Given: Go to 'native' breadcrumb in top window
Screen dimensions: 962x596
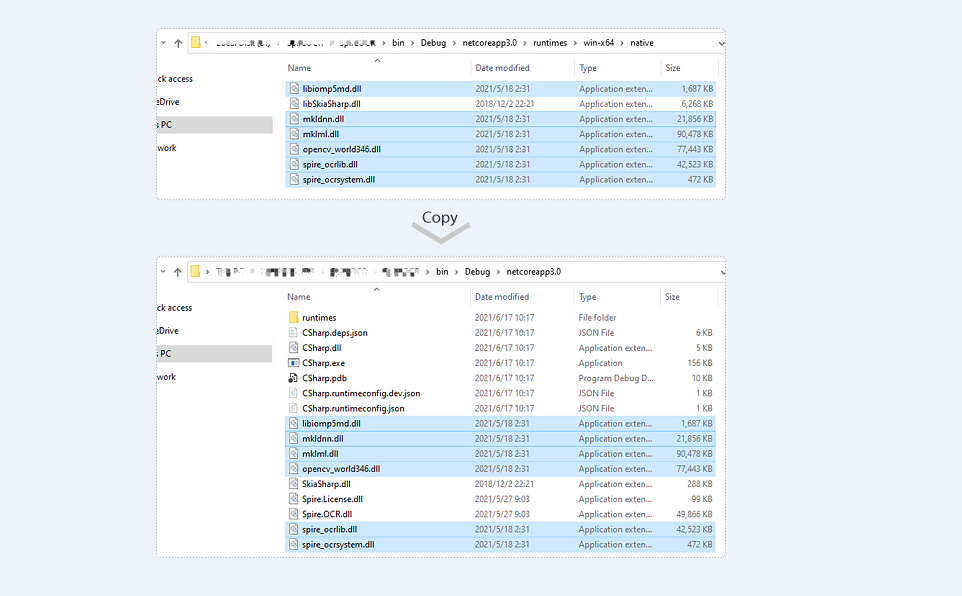Looking at the screenshot, I should point(642,43).
